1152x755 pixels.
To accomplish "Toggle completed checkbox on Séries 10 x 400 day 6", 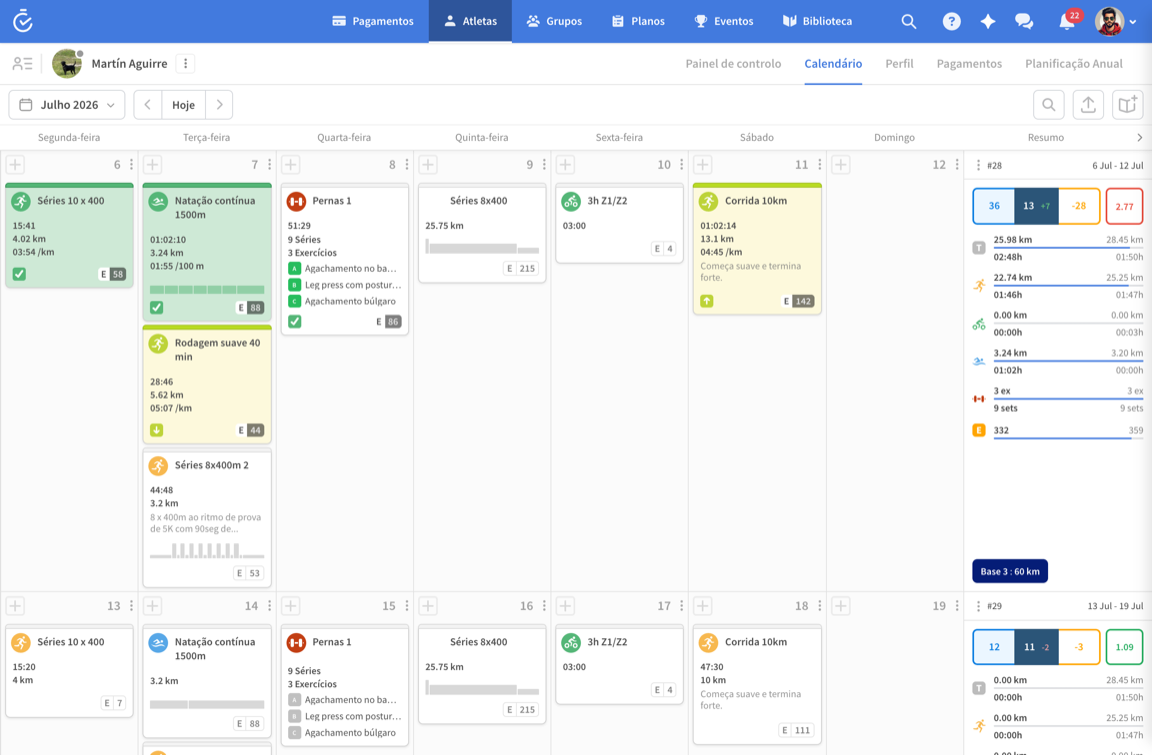I will [19, 274].
